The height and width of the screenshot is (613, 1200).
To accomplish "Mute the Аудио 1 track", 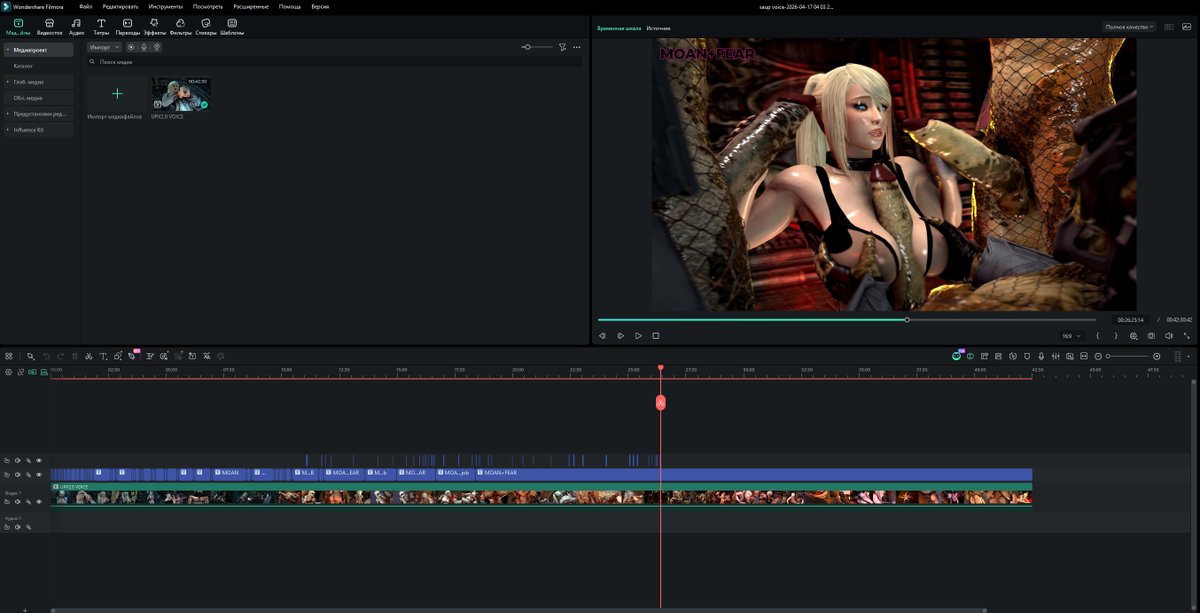I will [x=17, y=527].
